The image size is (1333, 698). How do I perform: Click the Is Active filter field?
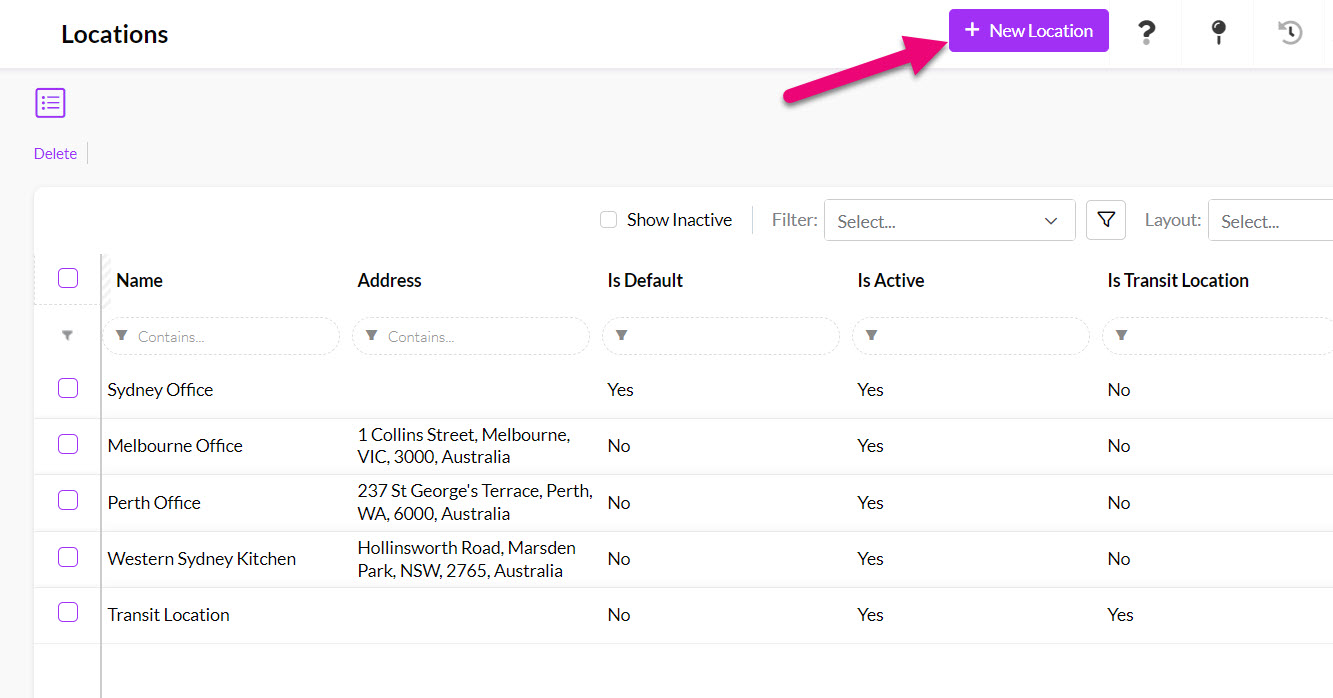click(x=971, y=337)
